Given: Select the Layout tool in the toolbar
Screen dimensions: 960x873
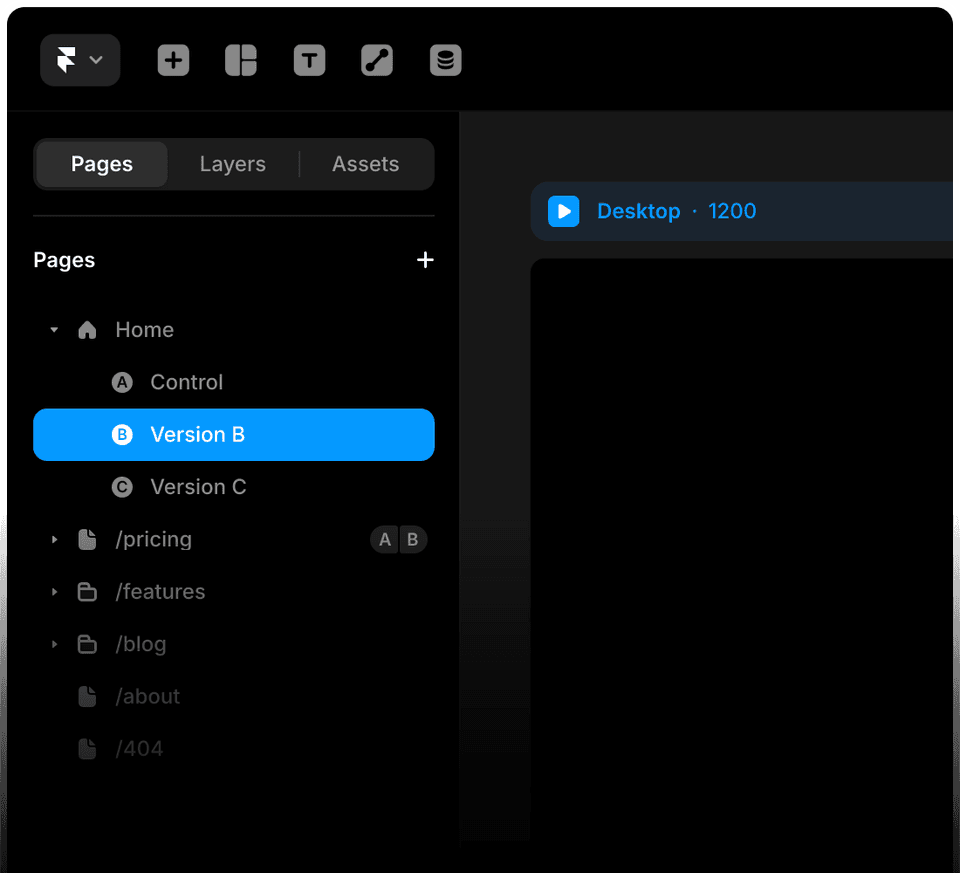Looking at the screenshot, I should pos(241,60).
